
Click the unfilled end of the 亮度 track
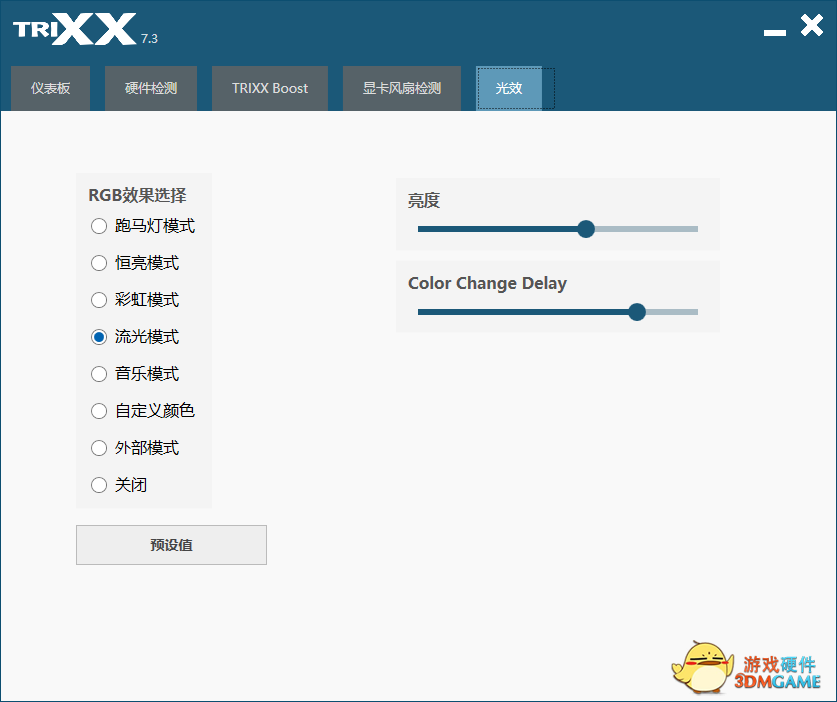pyautogui.click(x=646, y=229)
